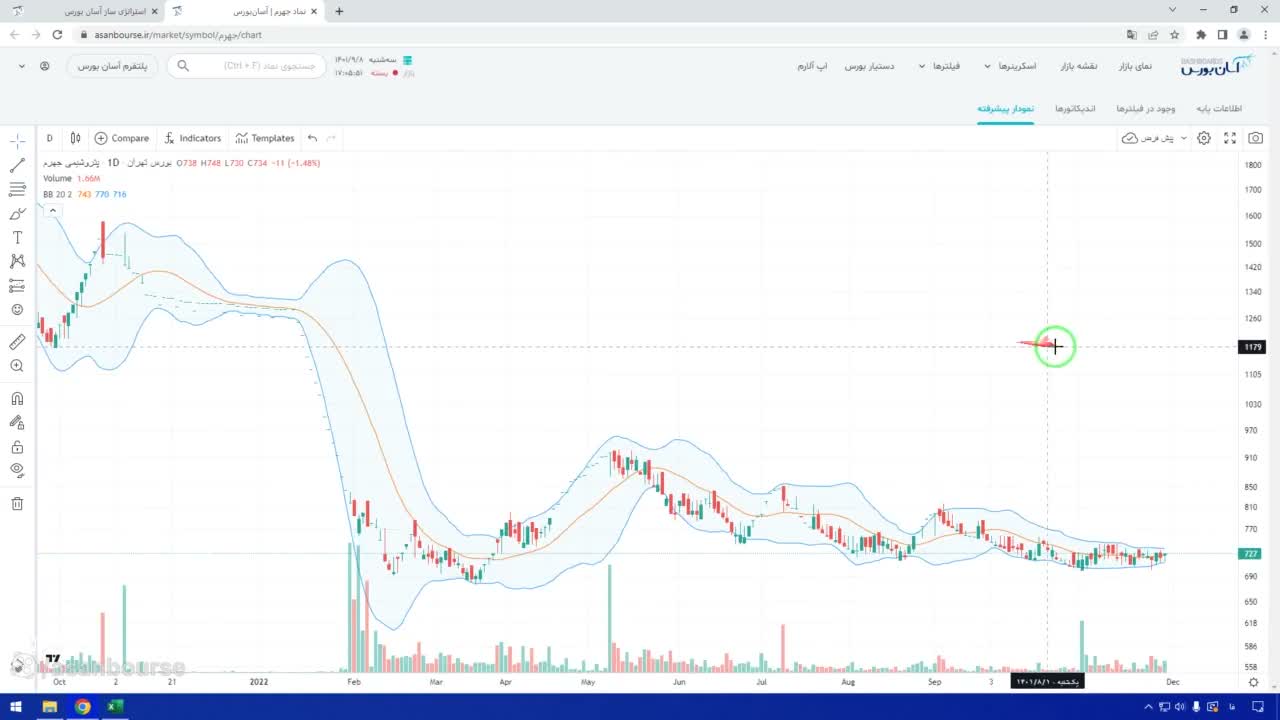
Task: Open chart settings gear
Action: pyautogui.click(x=1204, y=138)
